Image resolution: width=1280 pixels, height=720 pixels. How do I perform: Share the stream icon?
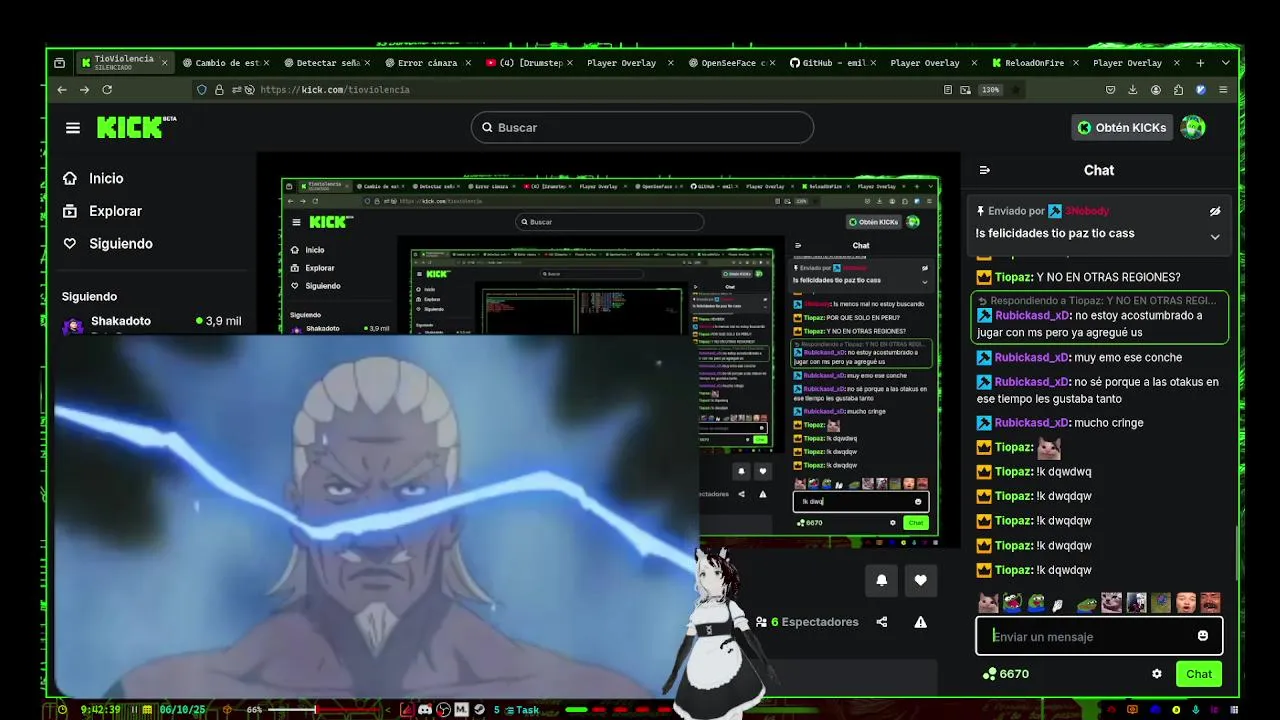[x=882, y=622]
